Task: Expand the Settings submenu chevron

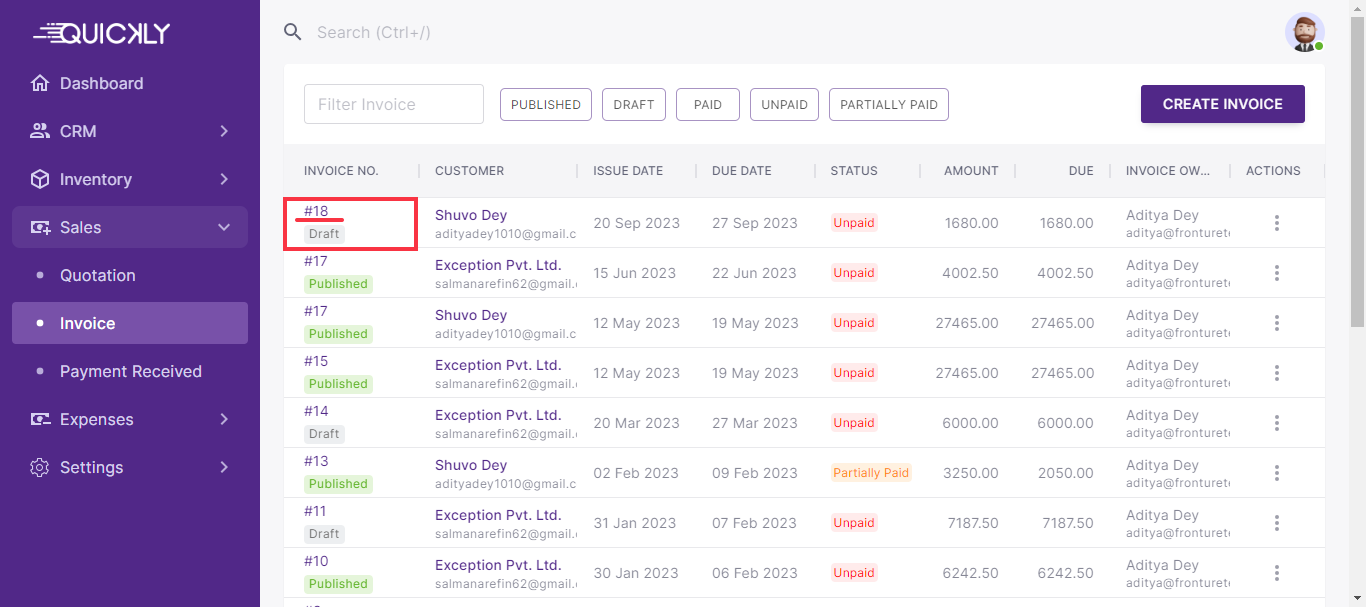Action: pyautogui.click(x=224, y=467)
